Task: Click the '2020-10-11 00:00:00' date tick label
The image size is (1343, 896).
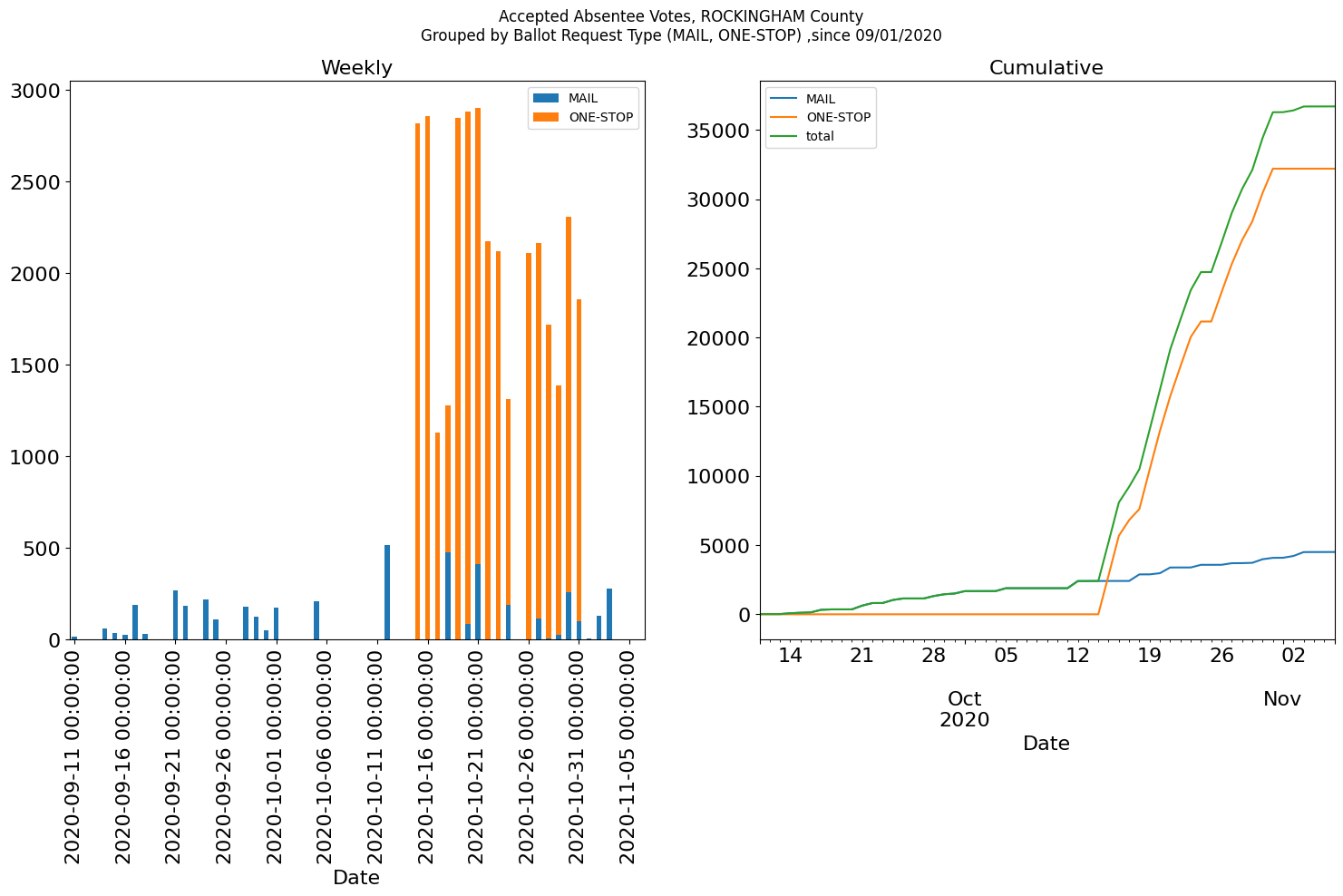Action: (x=376, y=755)
